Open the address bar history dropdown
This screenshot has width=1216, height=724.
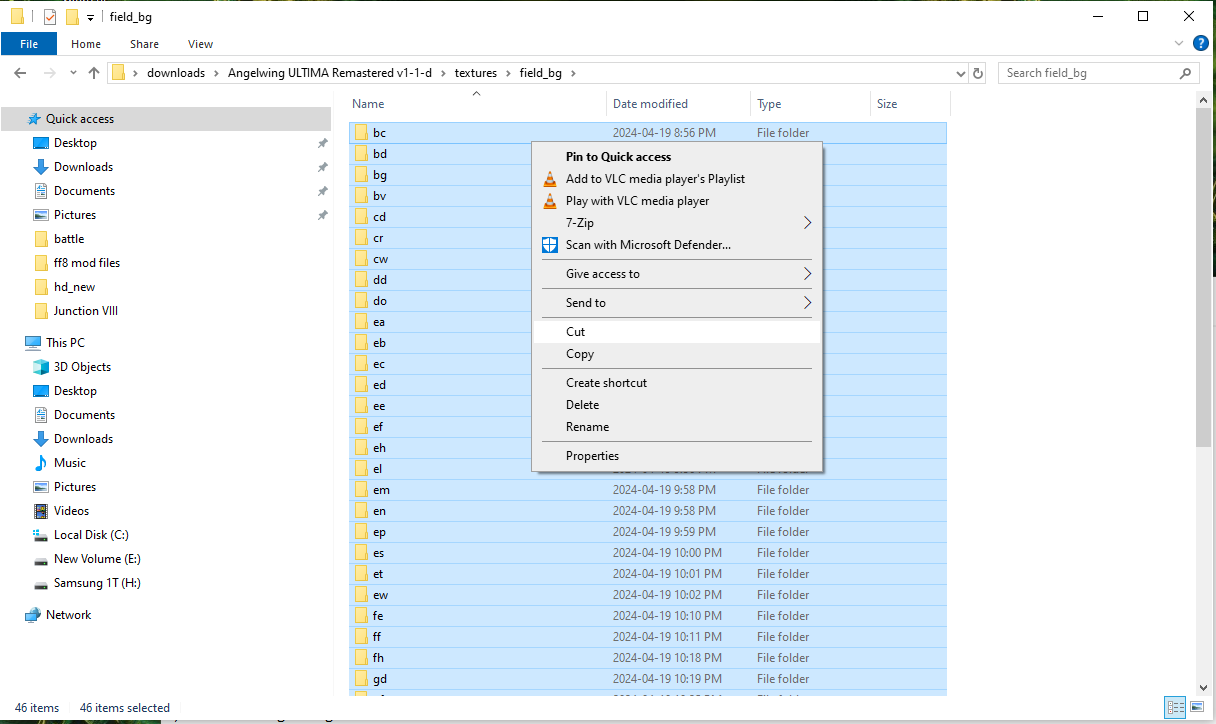click(961, 73)
